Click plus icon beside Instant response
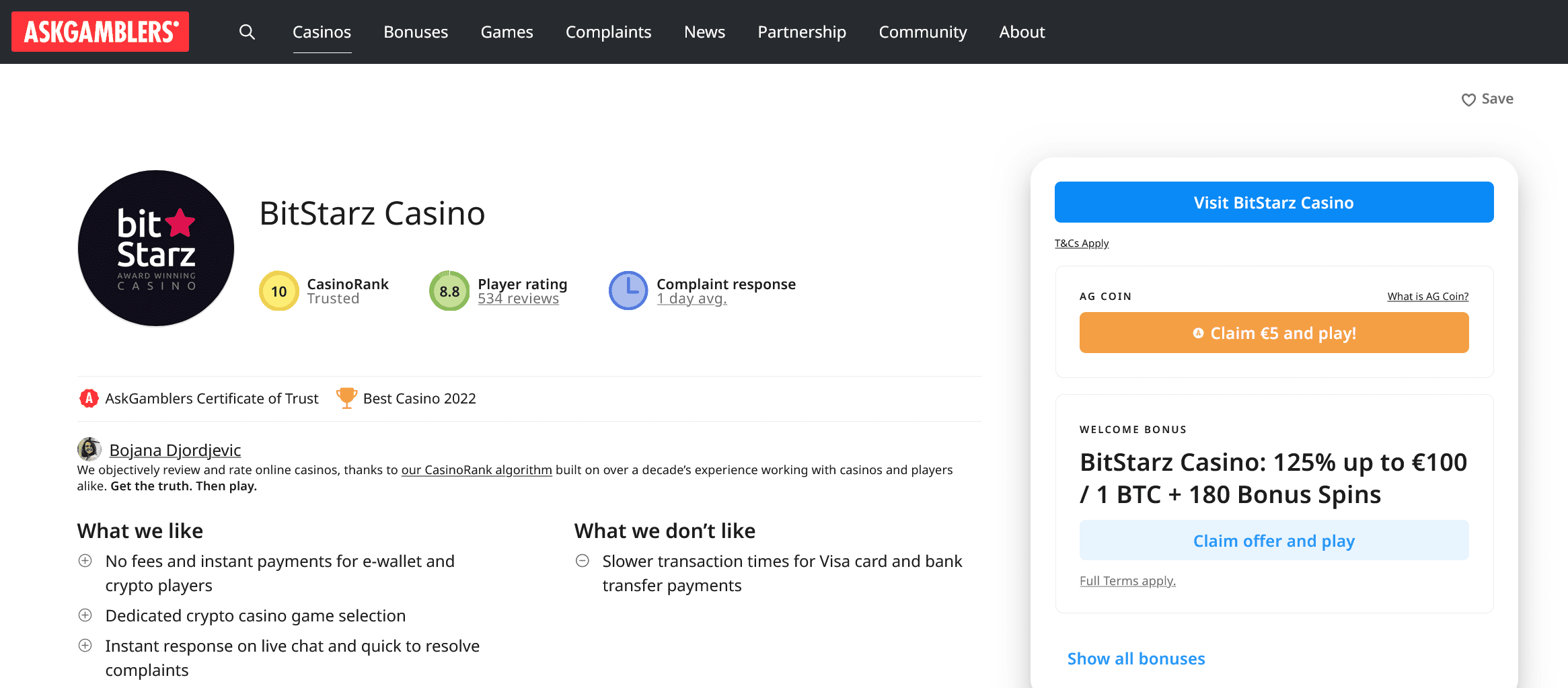1568x688 pixels. pyautogui.click(x=85, y=646)
